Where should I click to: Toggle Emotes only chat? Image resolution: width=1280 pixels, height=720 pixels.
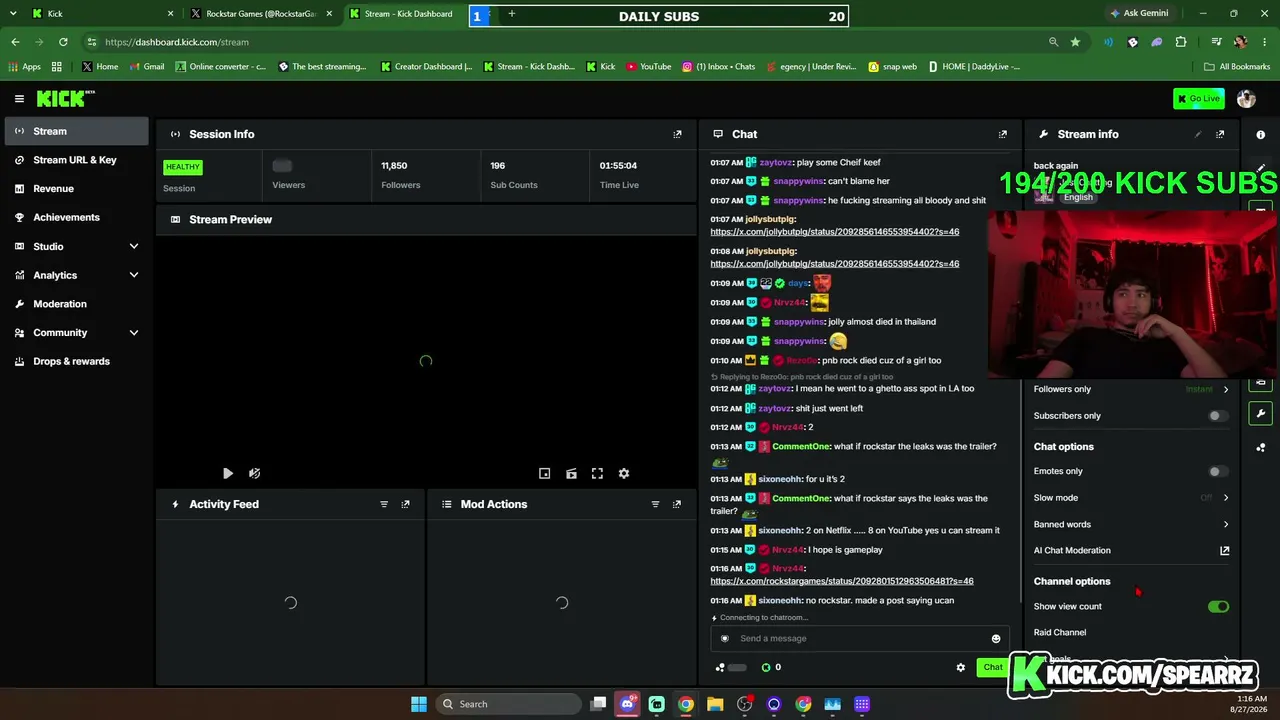1217,471
